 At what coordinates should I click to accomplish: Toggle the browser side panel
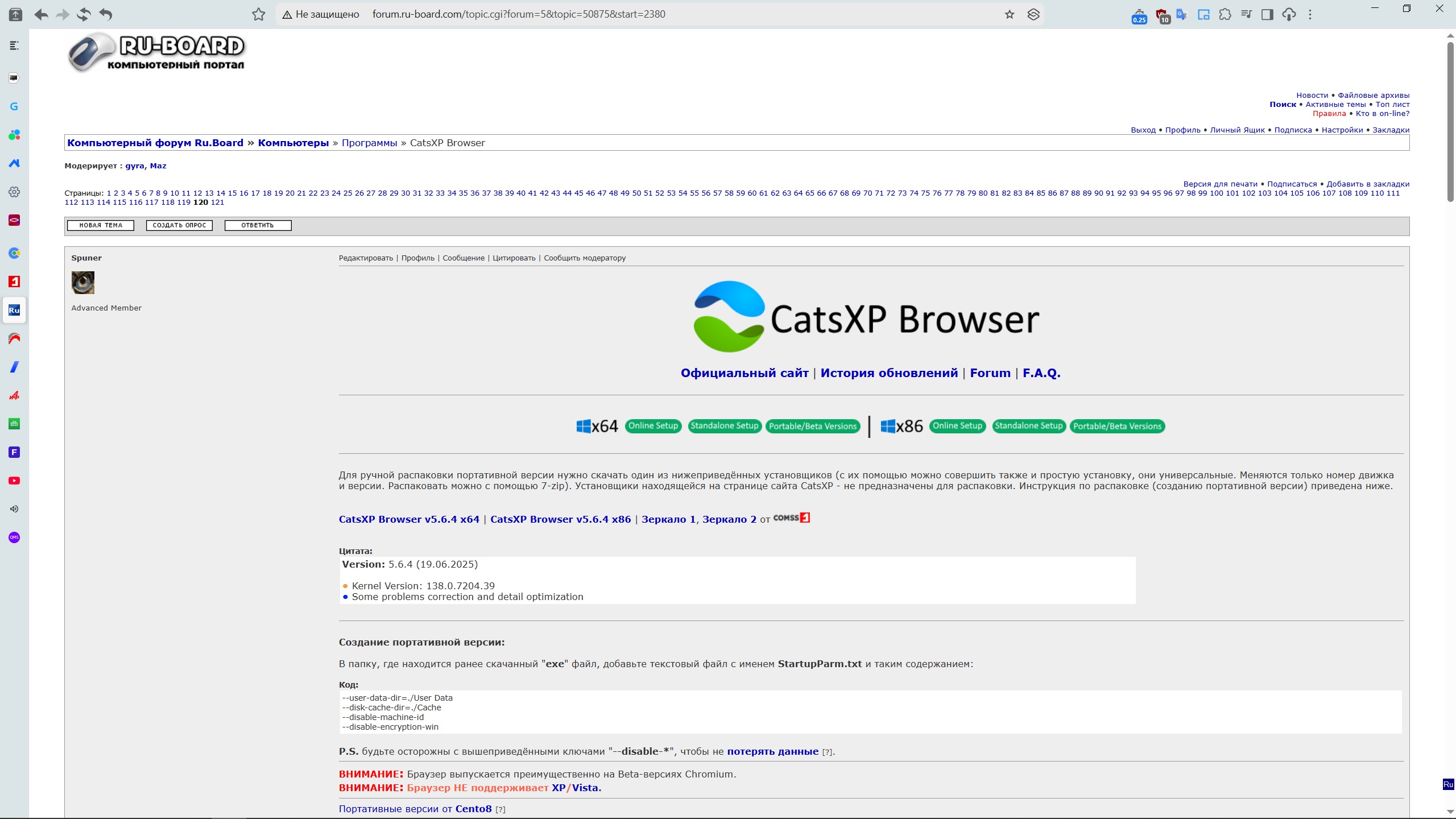[1267, 14]
